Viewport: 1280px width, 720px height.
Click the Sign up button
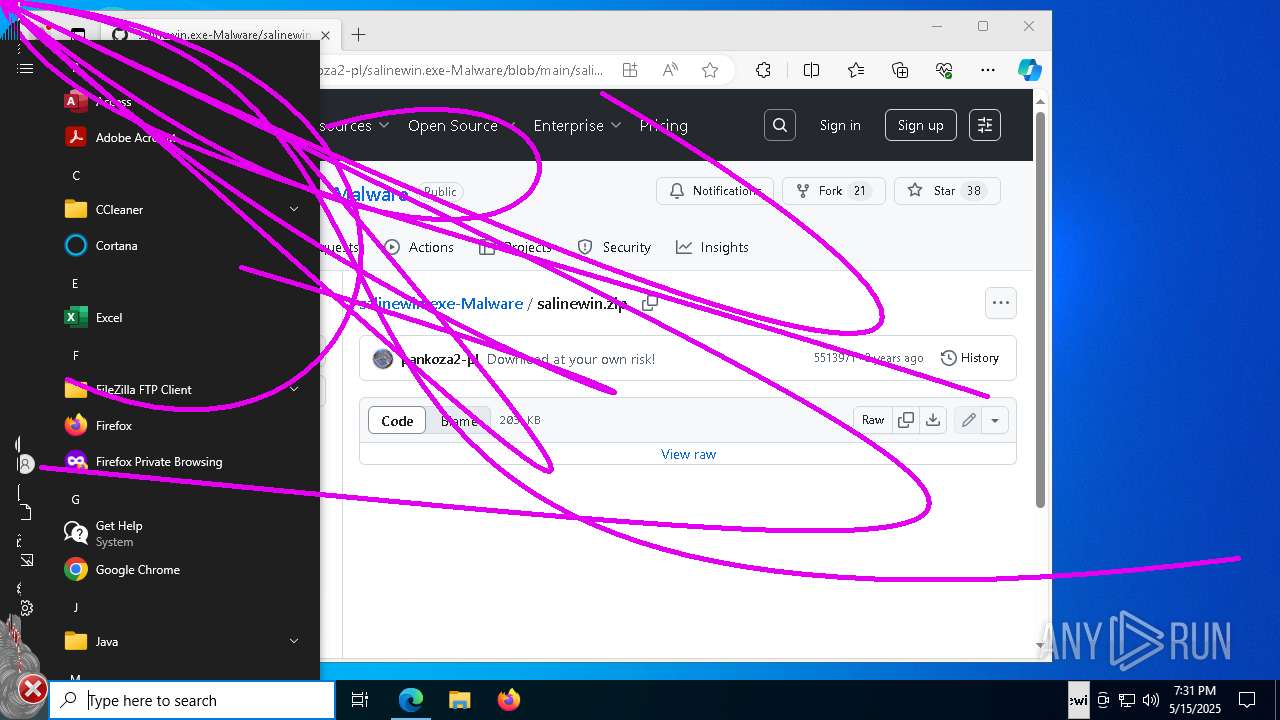point(920,125)
